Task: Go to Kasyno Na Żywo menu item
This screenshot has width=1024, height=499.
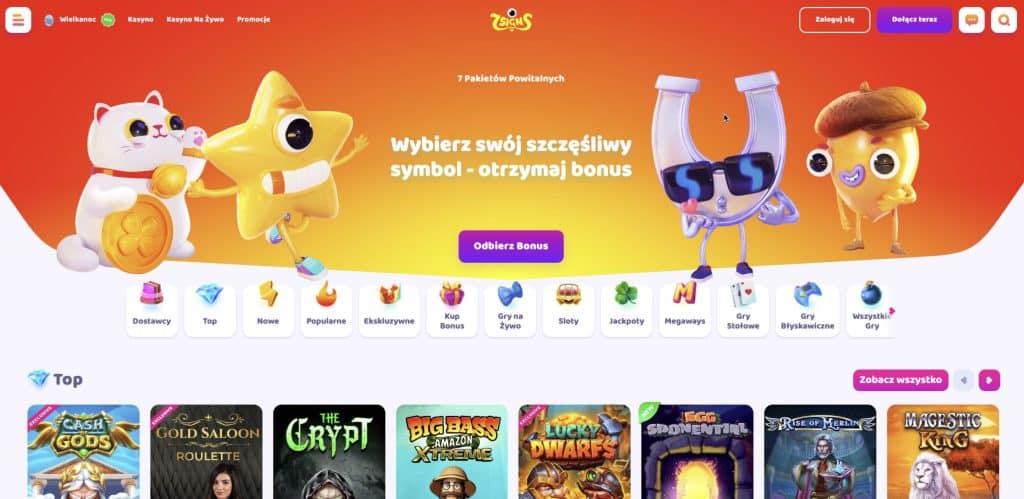Action: pos(195,20)
